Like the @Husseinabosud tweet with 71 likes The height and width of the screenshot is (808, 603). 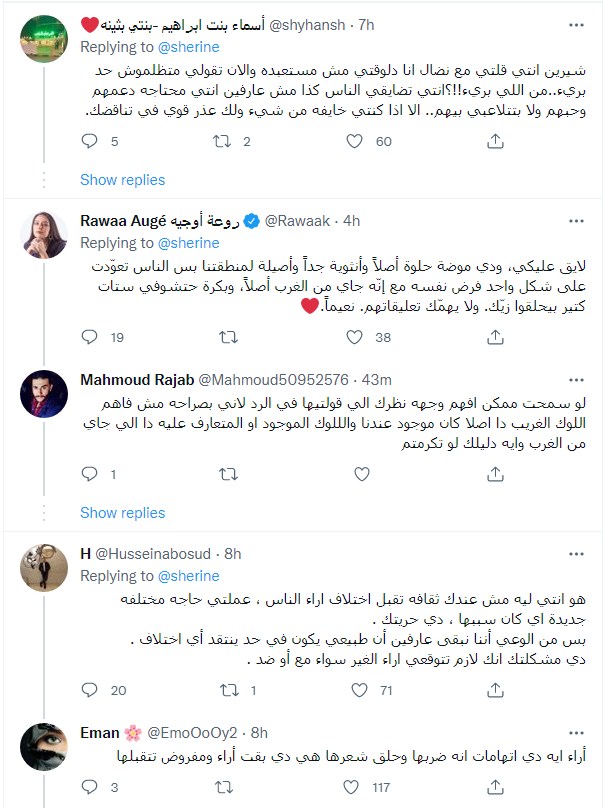[354, 690]
